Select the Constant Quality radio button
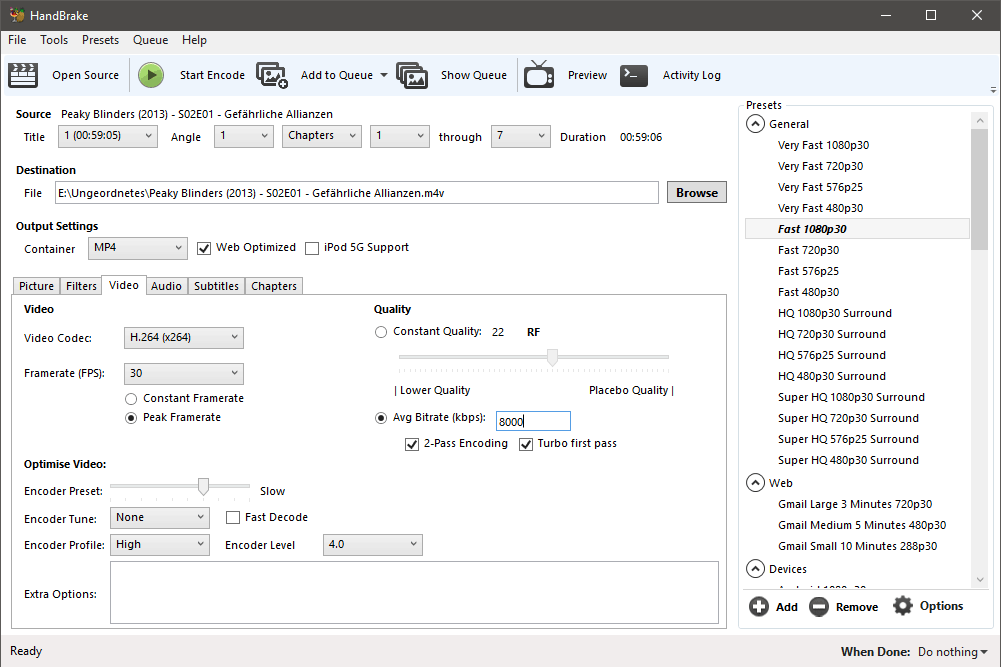This screenshot has height=667, width=1001. [381, 332]
